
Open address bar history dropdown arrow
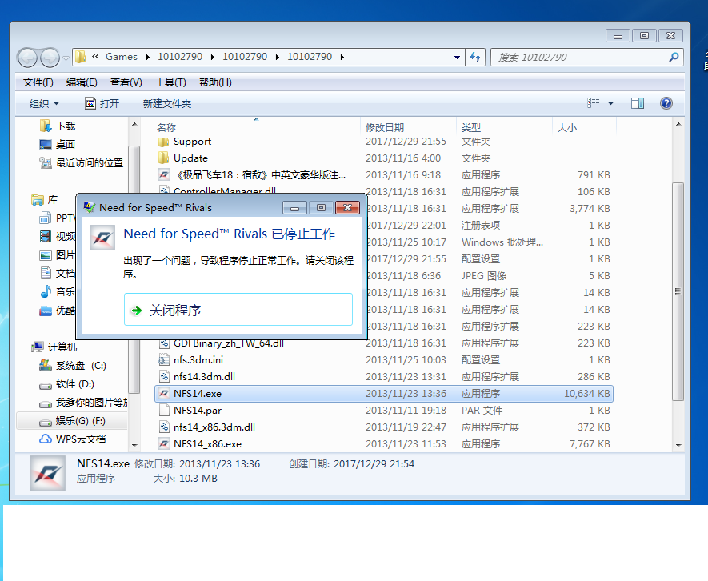click(x=456, y=57)
